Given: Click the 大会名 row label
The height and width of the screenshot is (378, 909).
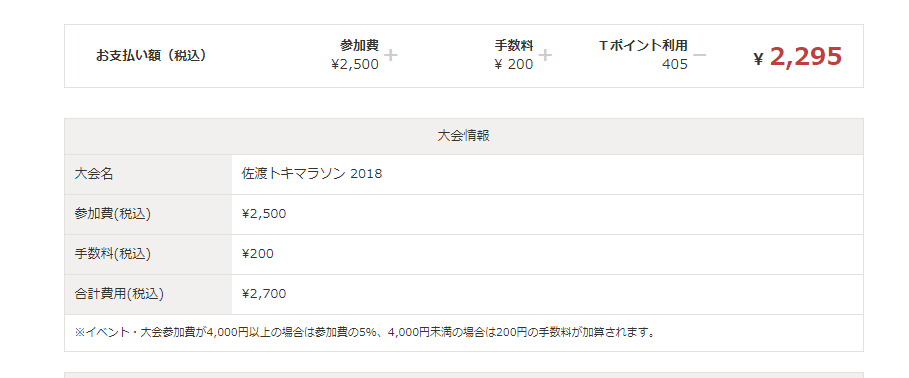Looking at the screenshot, I should tap(94, 174).
